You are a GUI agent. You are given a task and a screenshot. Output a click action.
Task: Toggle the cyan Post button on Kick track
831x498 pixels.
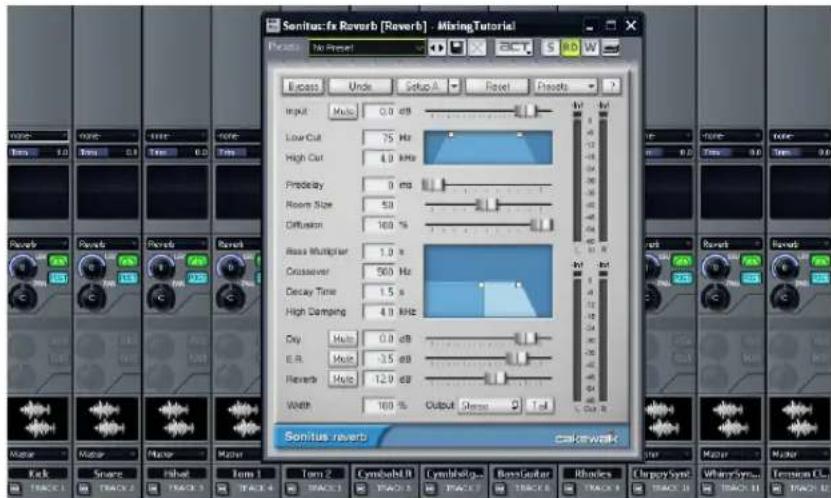point(58,278)
